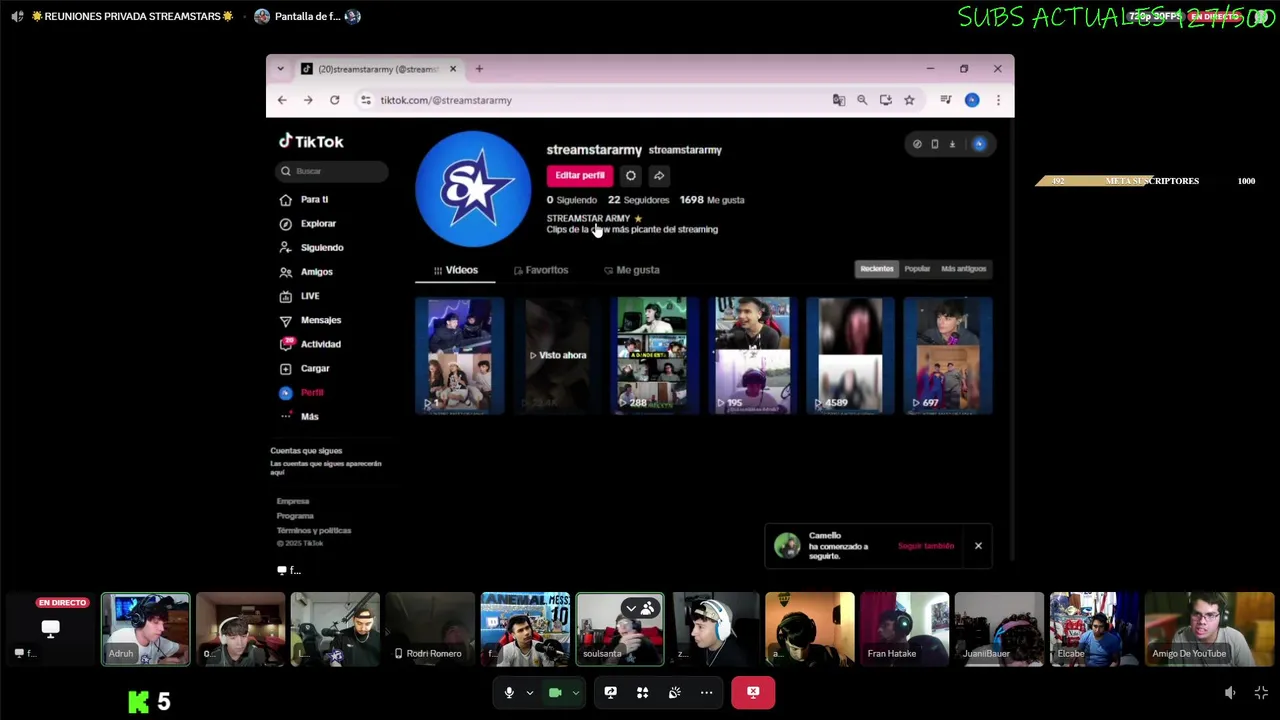The image size is (1280, 720).
Task: Click the site info icon in address bar
Action: click(x=366, y=100)
